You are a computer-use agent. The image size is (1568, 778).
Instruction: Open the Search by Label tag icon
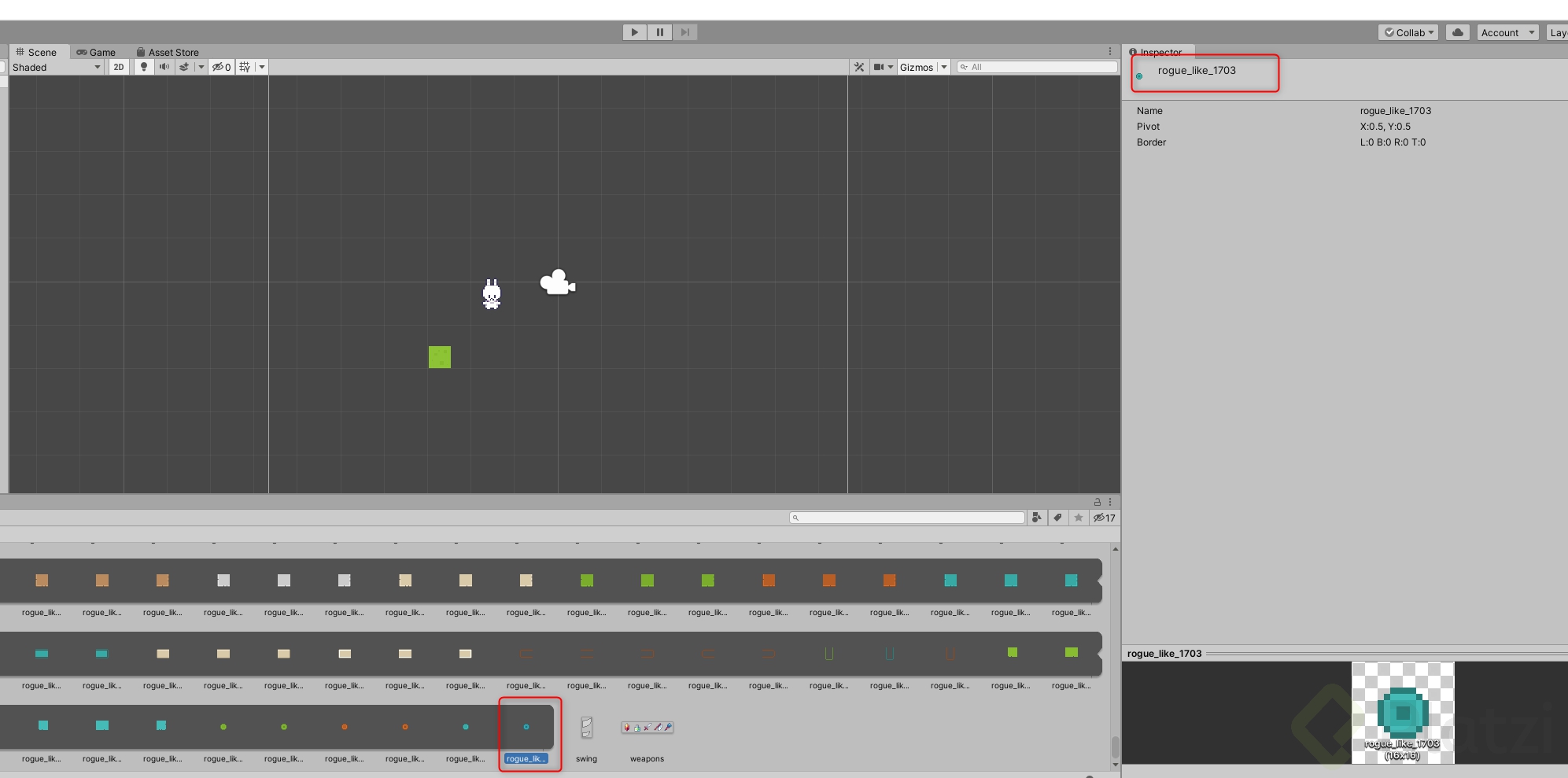point(1058,518)
